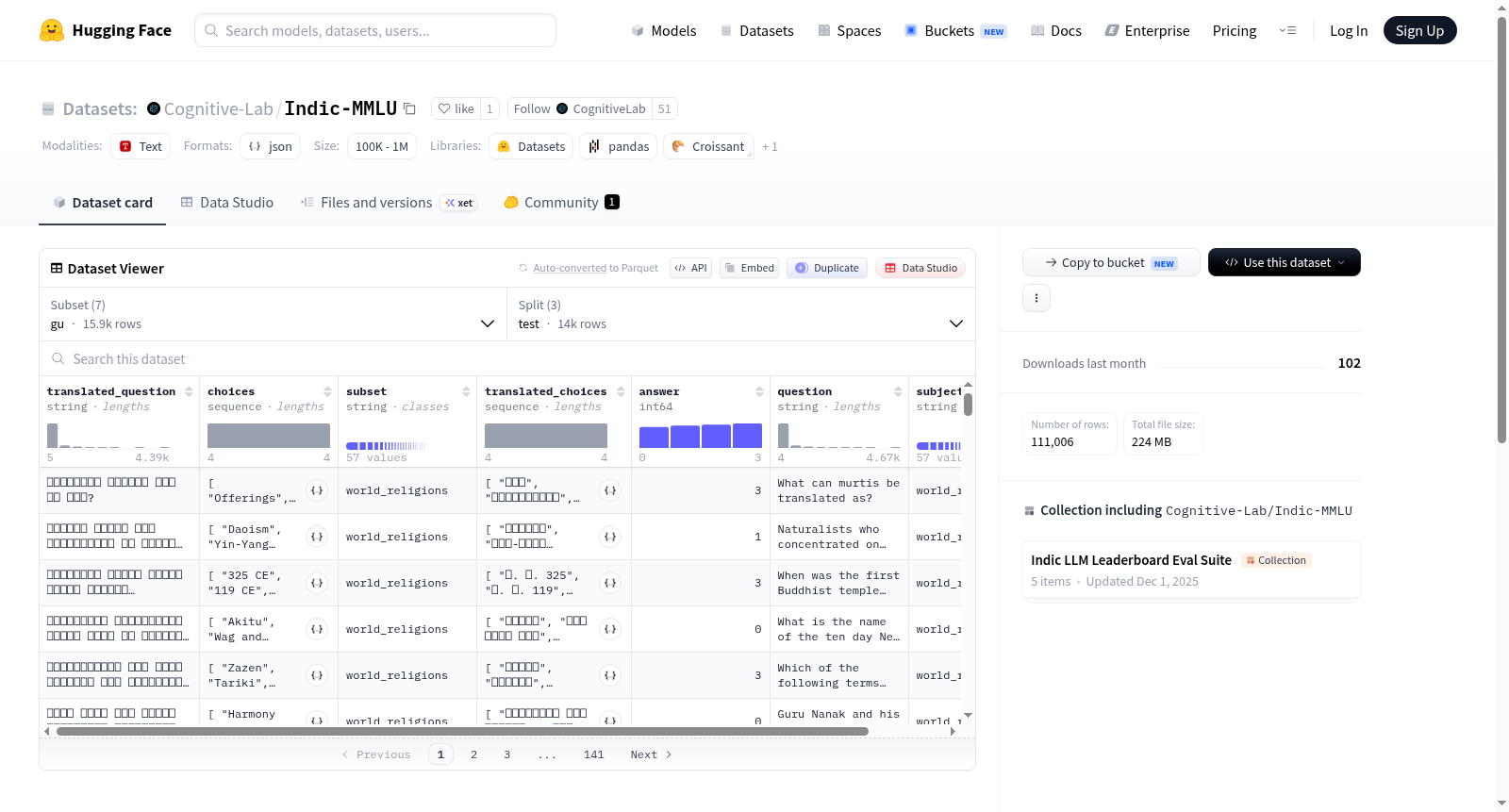Viewport: 1509px width, 812px height.
Task: Go to page 3 of results
Action: 506,754
